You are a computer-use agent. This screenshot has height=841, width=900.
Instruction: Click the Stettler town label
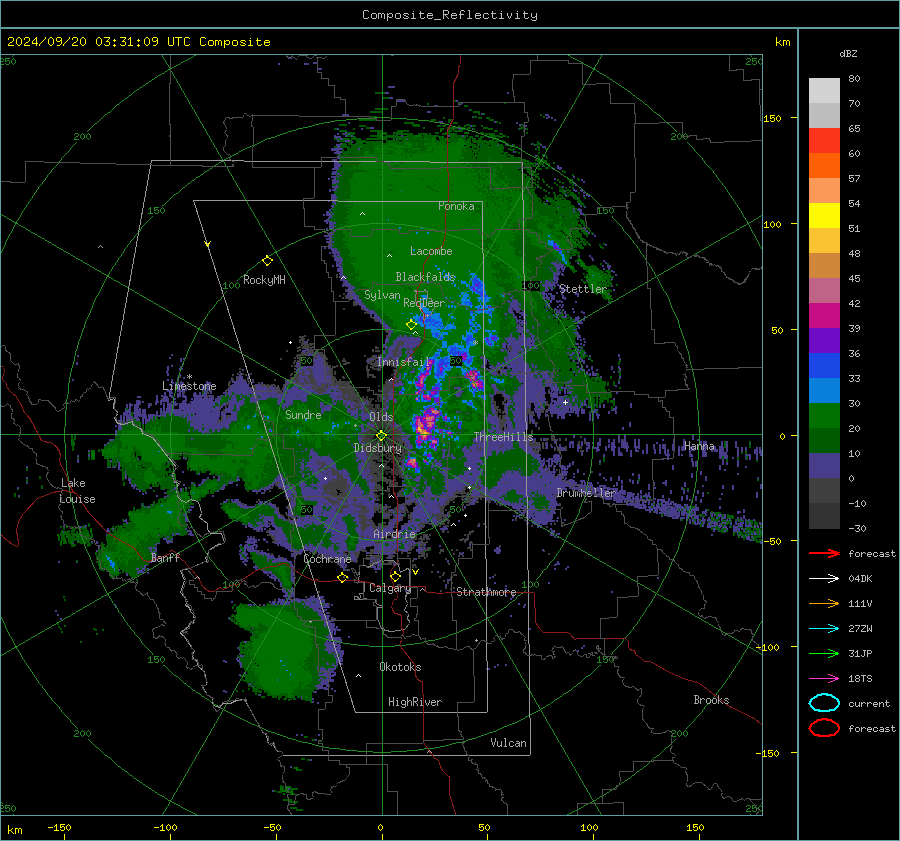tap(583, 289)
